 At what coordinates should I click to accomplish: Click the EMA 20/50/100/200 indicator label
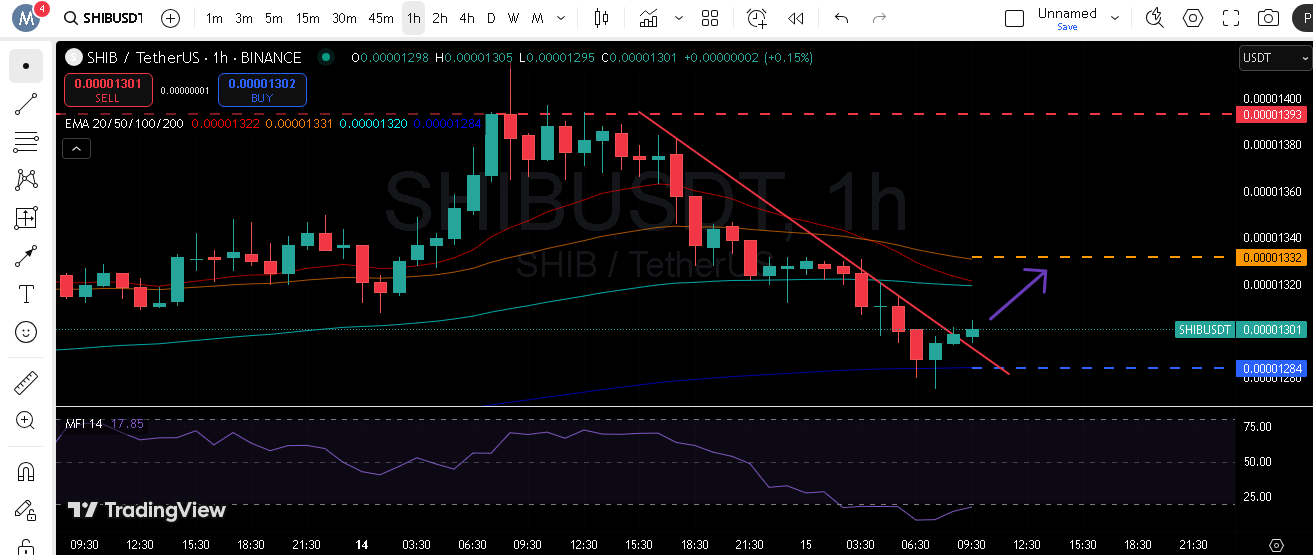[125, 123]
